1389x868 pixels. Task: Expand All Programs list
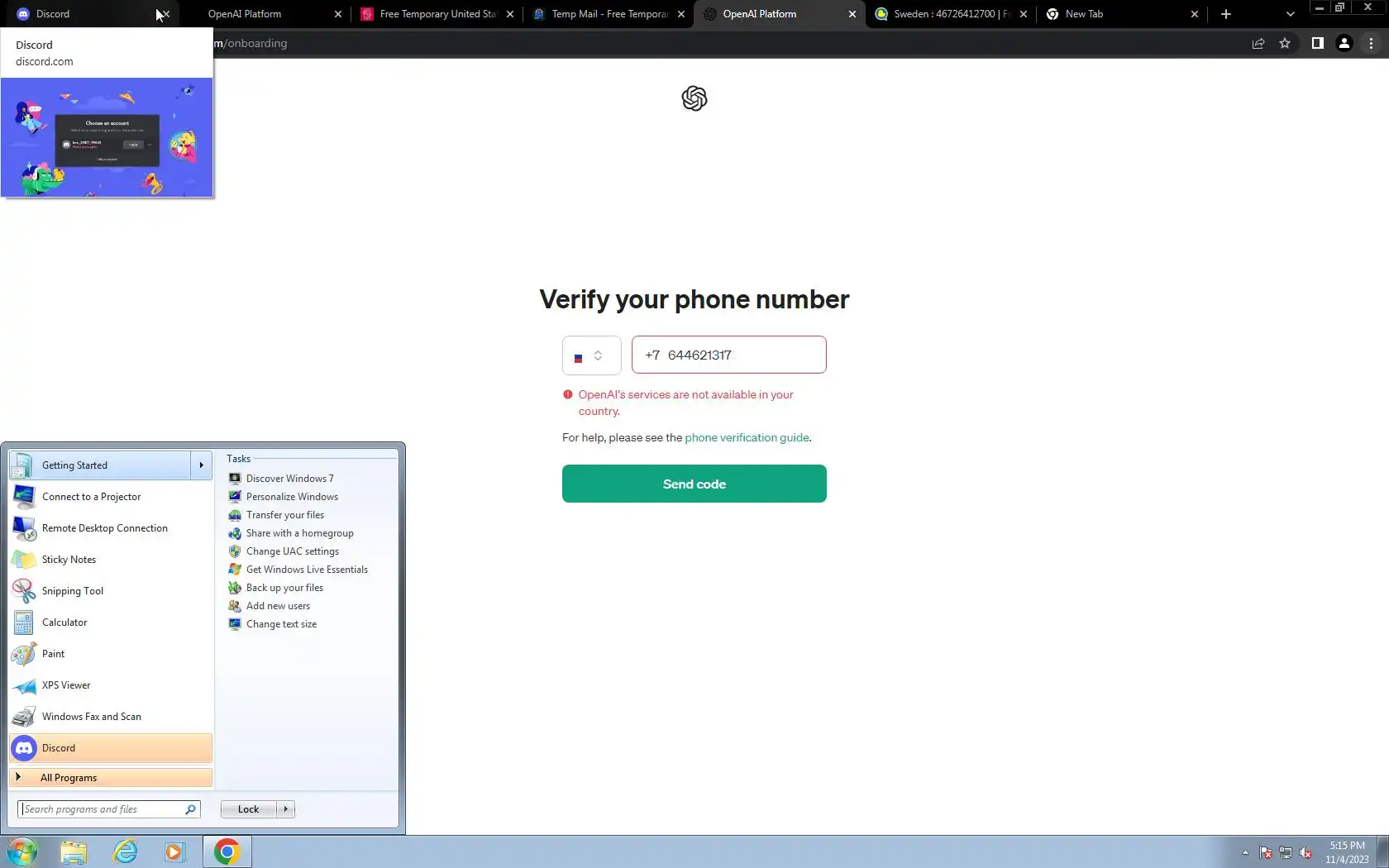(x=111, y=778)
